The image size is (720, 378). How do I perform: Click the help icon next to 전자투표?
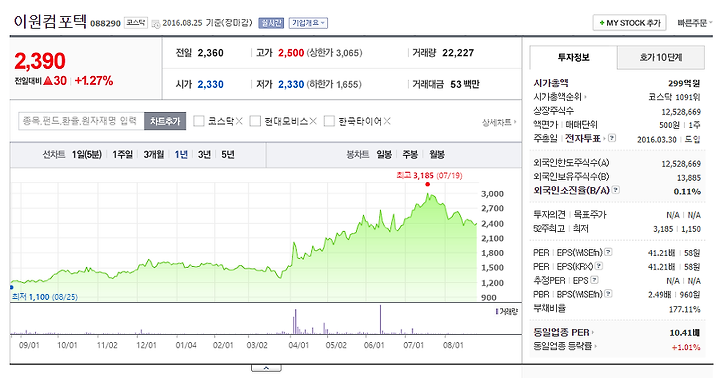[612, 138]
